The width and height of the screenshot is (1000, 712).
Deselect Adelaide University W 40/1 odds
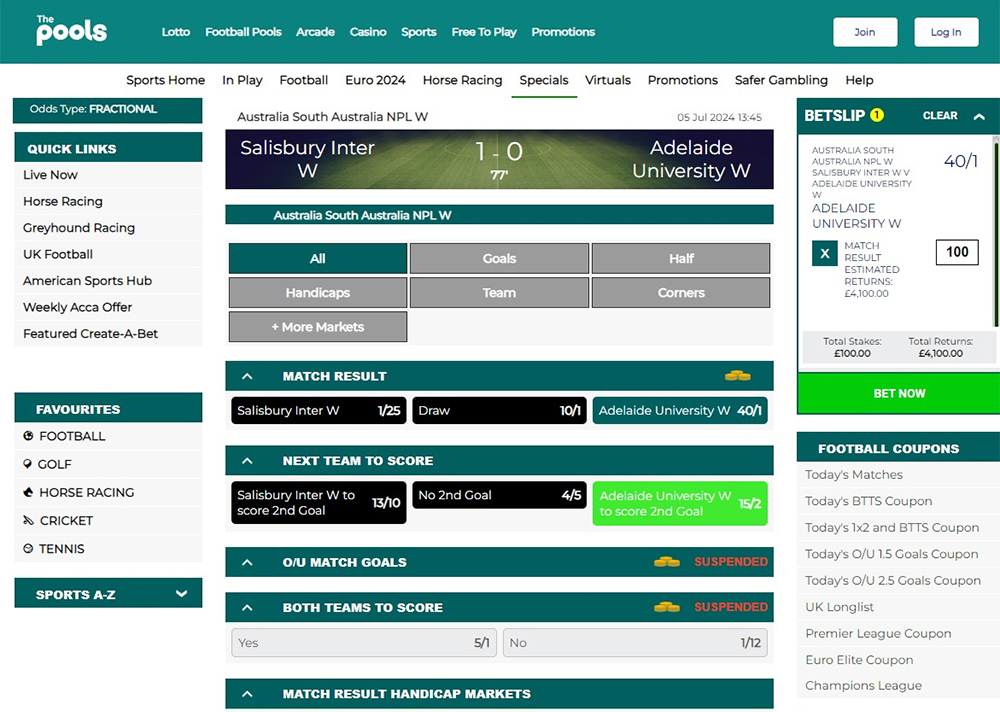point(680,410)
